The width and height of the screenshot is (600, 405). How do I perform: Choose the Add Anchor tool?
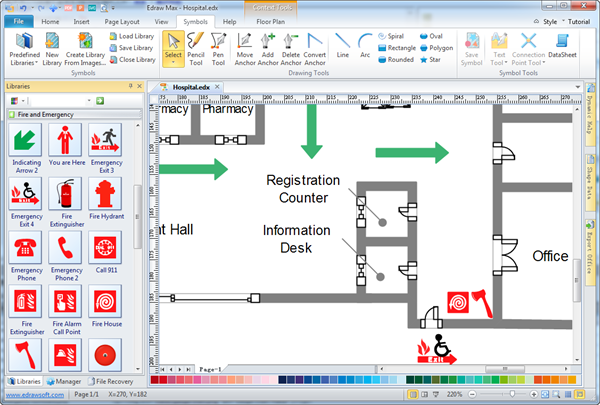click(x=268, y=49)
